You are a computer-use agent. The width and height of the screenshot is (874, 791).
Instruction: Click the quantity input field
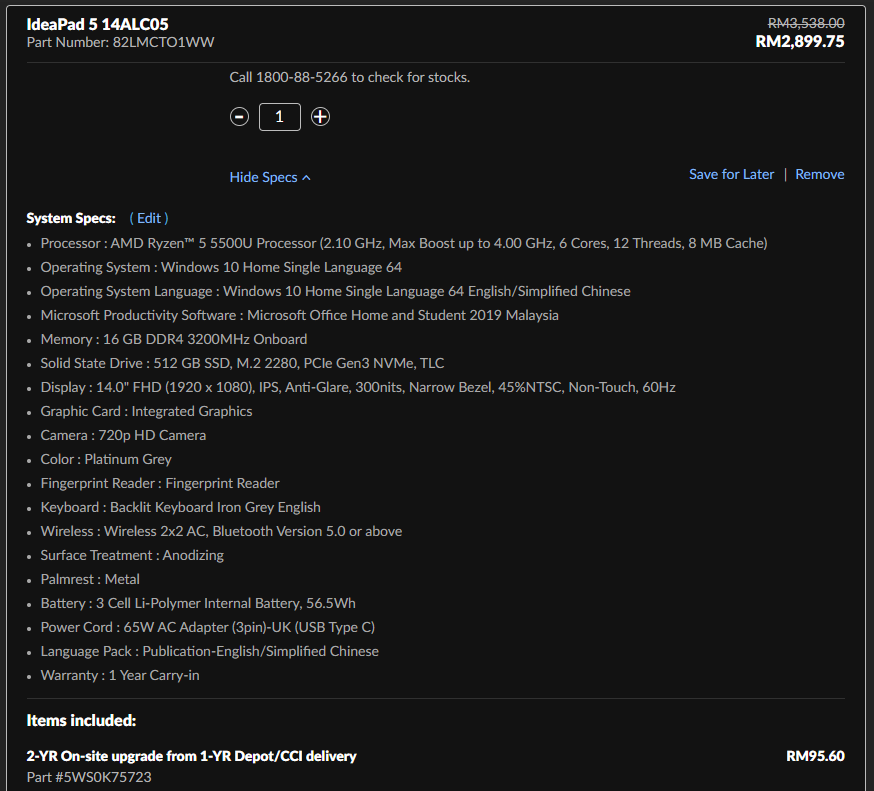[280, 117]
